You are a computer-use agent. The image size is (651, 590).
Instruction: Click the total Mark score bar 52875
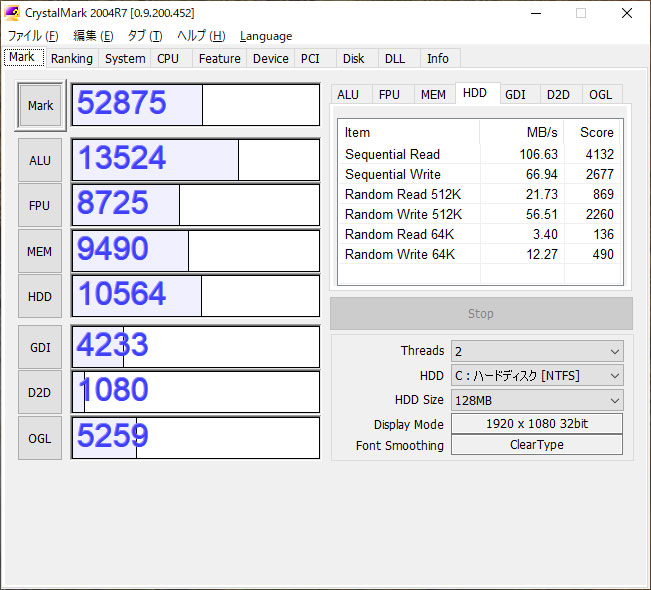(196, 105)
